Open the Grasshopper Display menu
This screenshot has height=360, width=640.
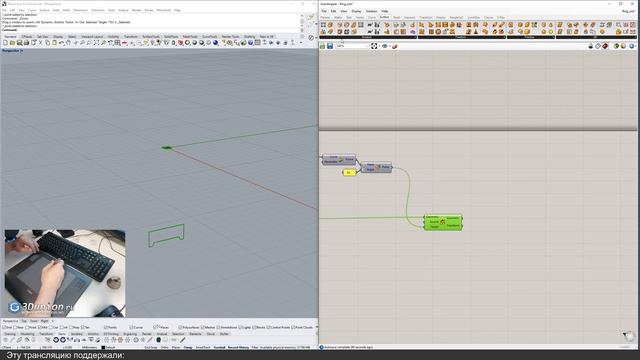click(356, 11)
